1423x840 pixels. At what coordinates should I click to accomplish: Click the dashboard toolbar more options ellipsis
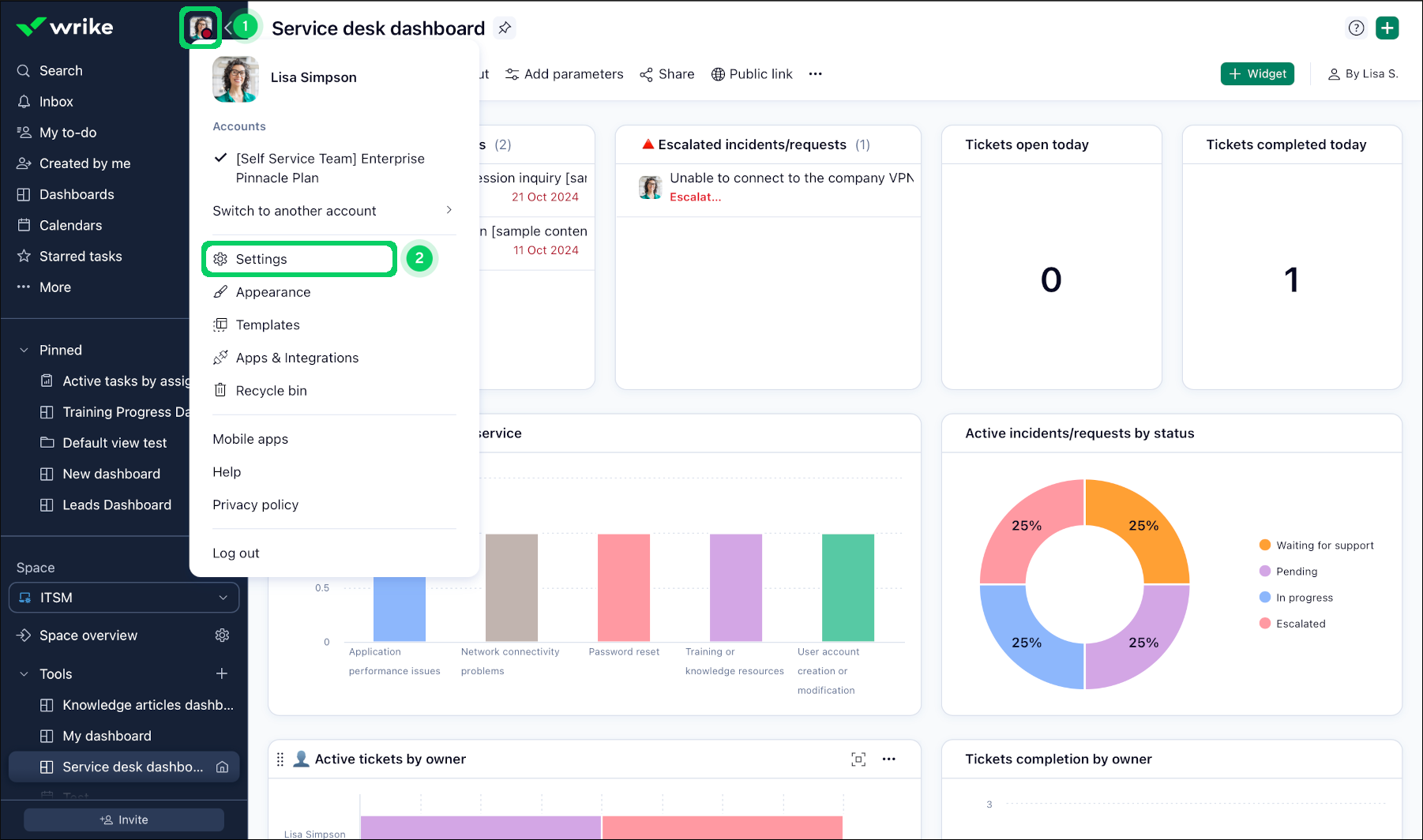(x=816, y=74)
